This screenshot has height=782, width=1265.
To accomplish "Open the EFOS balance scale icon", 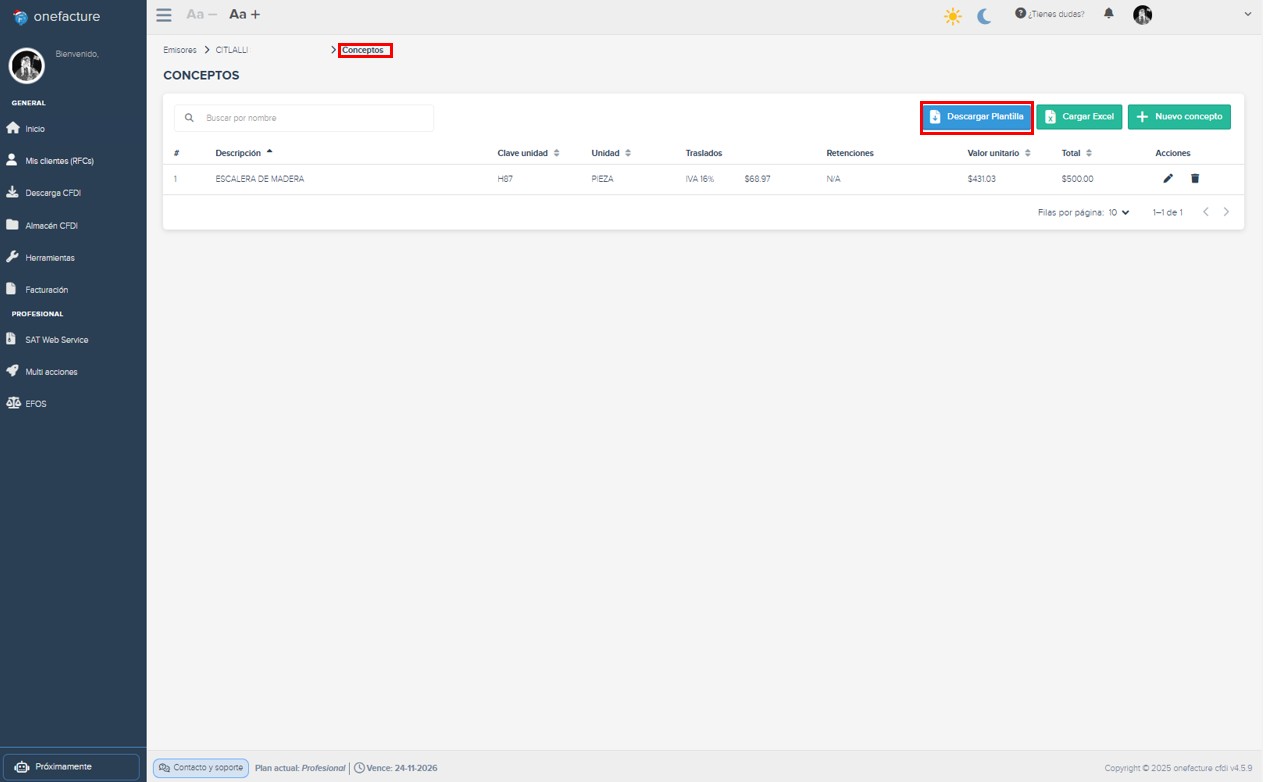I will (x=12, y=403).
